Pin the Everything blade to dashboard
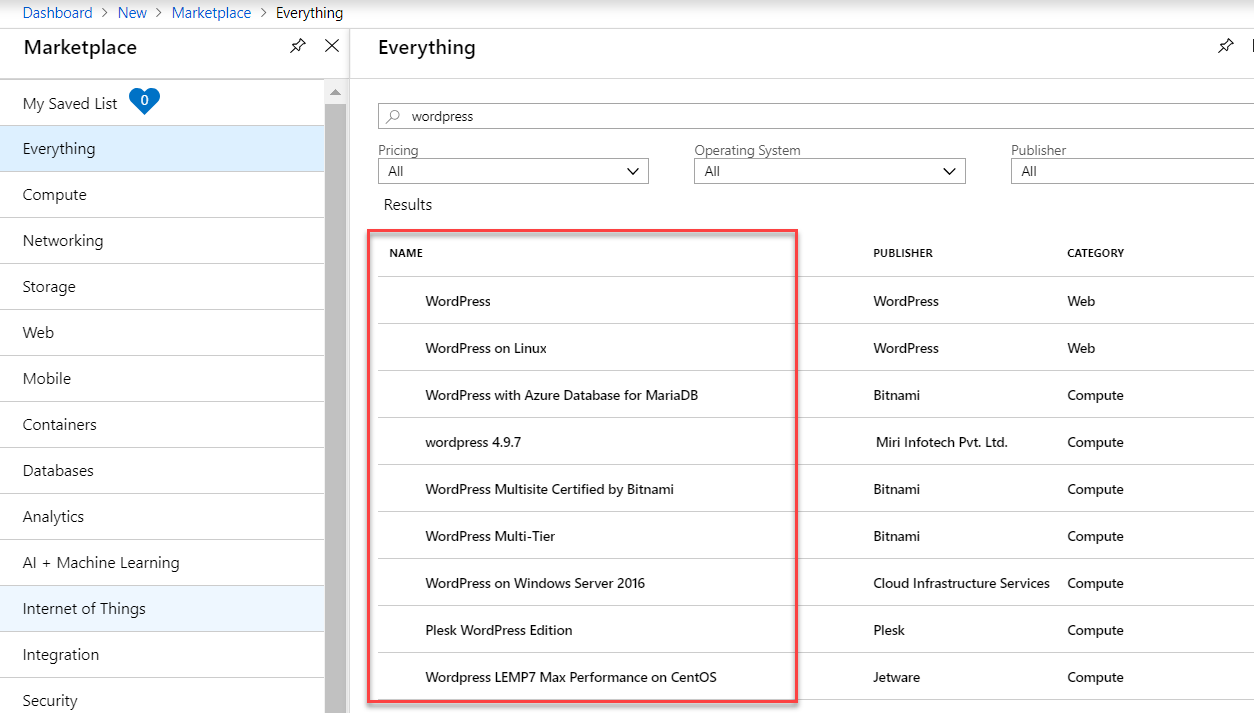The image size is (1254, 713). 1225,46
